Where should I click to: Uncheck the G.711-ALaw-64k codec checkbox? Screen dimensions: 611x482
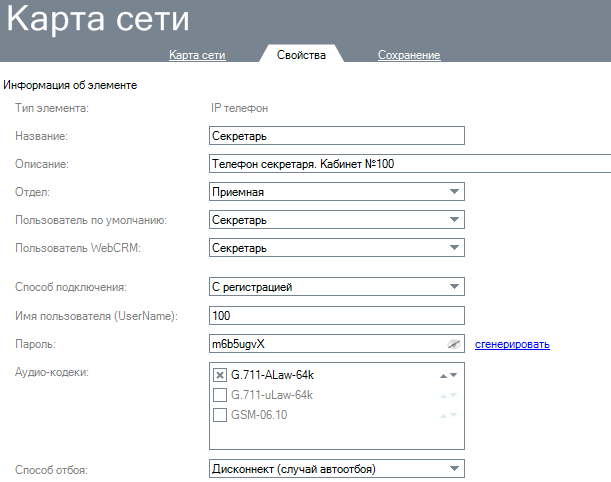(x=220, y=375)
